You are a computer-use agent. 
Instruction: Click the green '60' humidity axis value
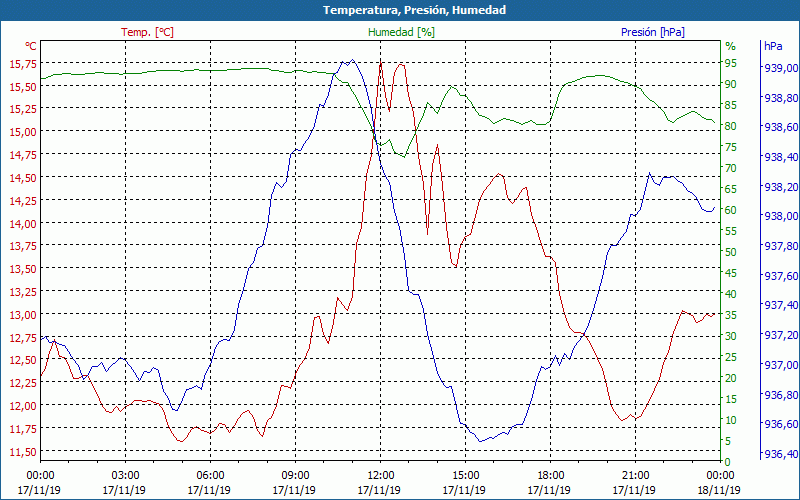[731, 210]
